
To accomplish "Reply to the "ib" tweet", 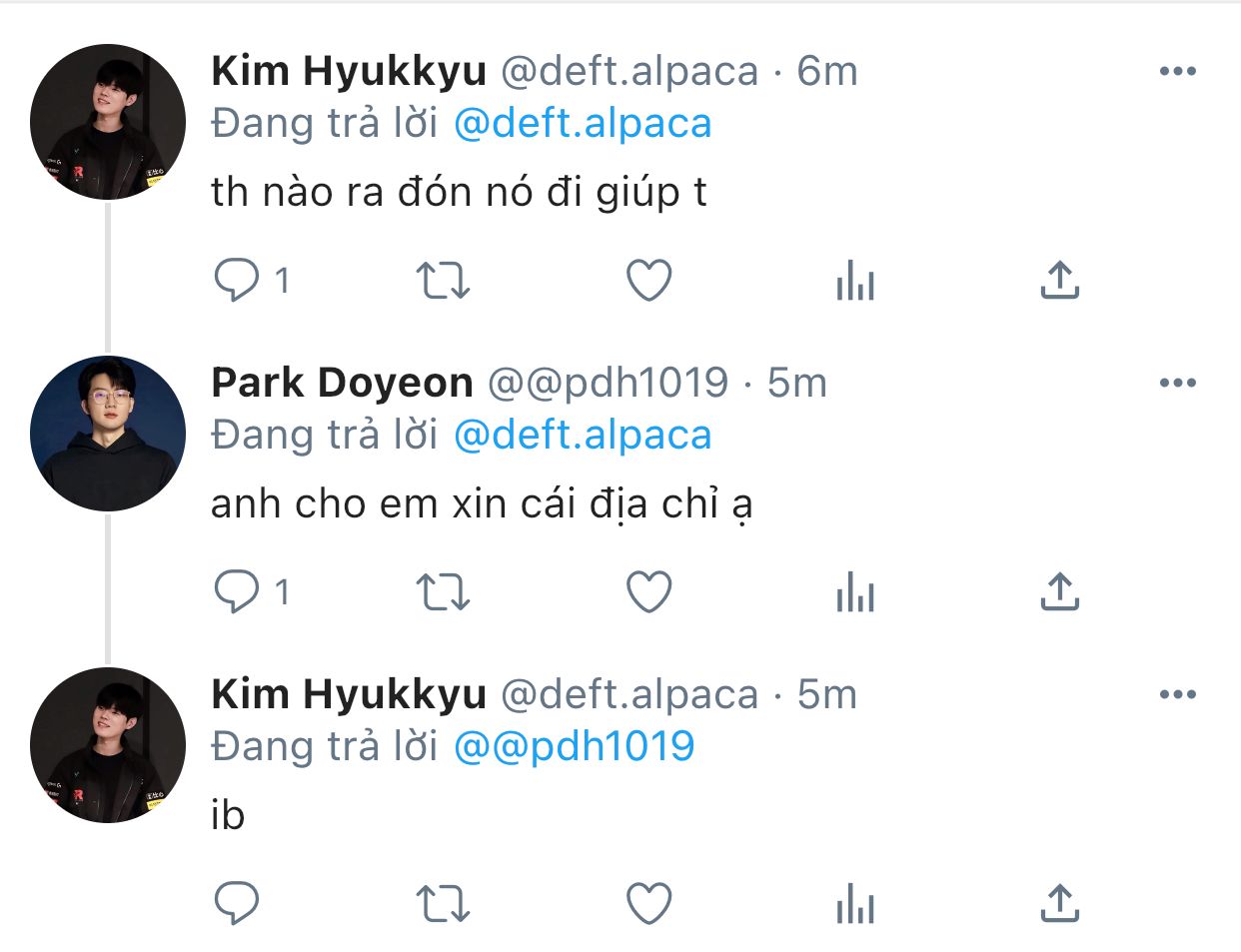I will [237, 904].
